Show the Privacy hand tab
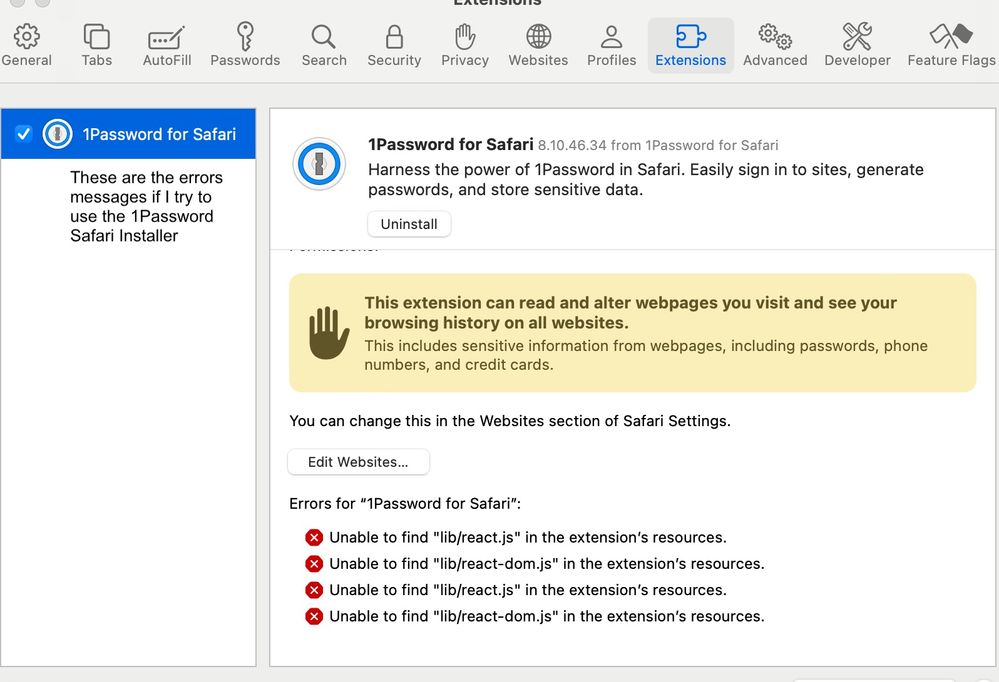Viewport: 999px width, 682px height. (465, 45)
